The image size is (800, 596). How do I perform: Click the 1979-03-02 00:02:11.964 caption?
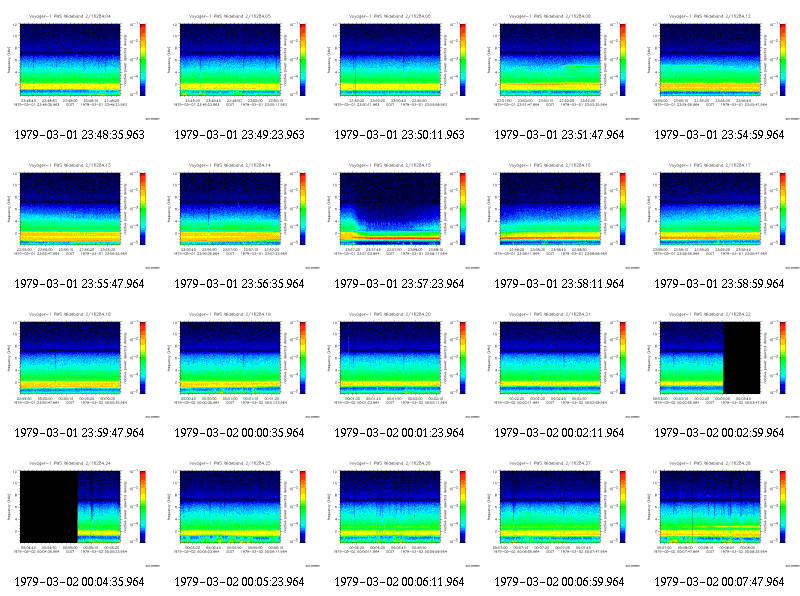pyautogui.click(x=559, y=433)
